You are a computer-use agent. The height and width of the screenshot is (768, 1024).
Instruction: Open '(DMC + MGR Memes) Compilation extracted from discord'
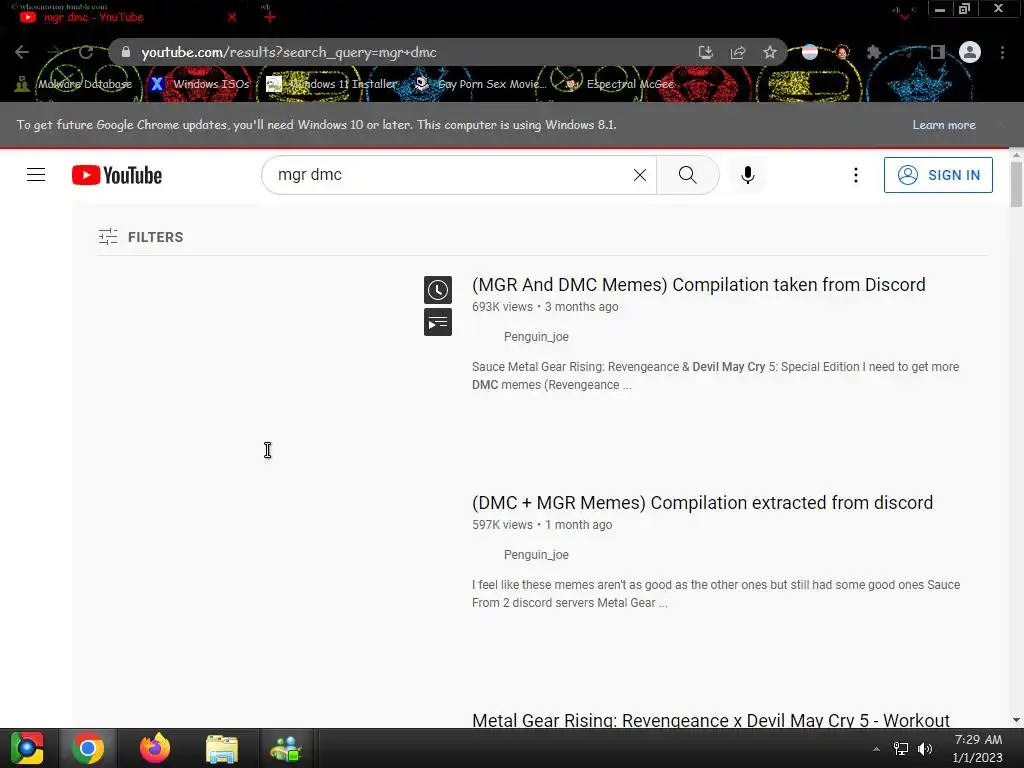(x=702, y=503)
